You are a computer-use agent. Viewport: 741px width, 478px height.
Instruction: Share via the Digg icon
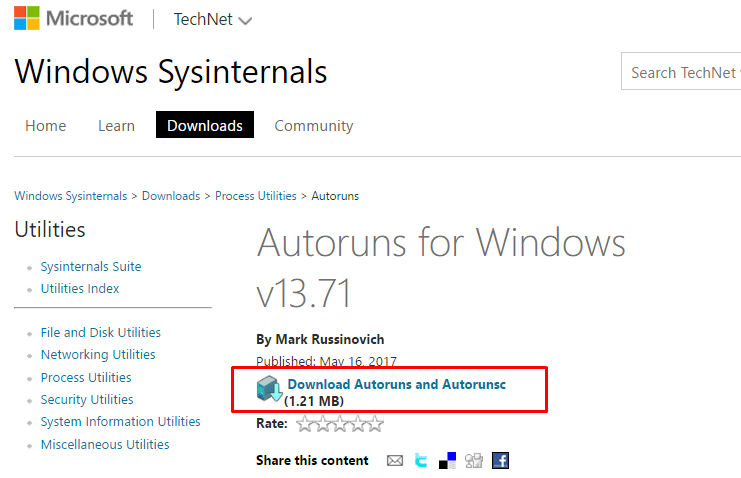point(474,461)
